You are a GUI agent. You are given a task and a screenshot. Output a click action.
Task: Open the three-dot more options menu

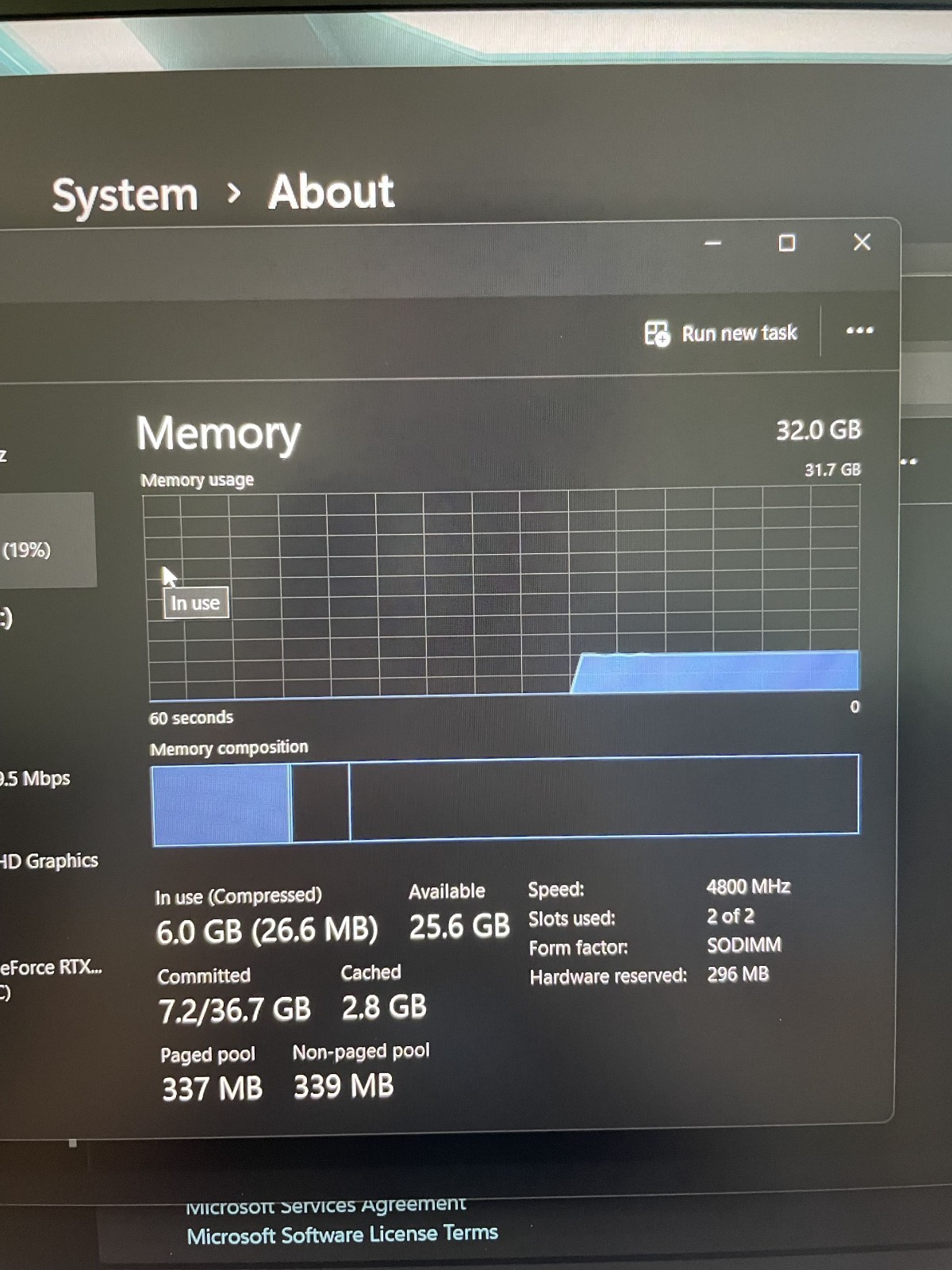tap(860, 330)
